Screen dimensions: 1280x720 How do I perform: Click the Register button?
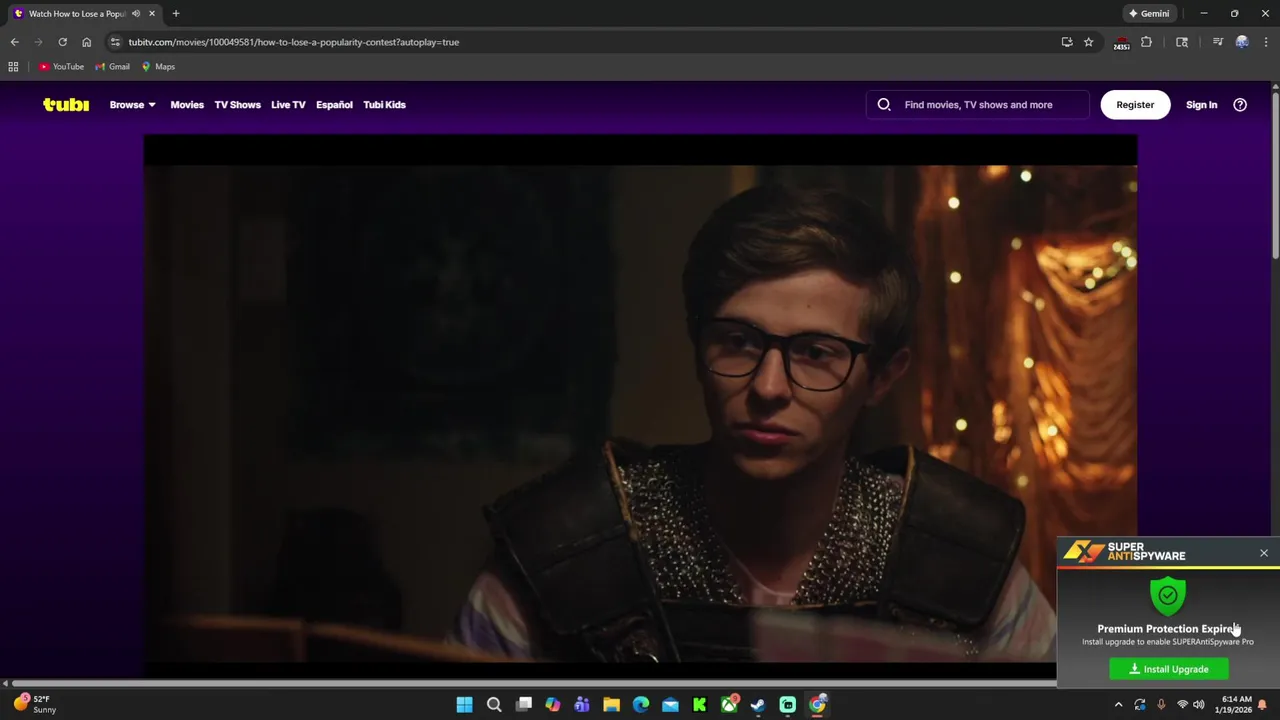[1135, 104]
